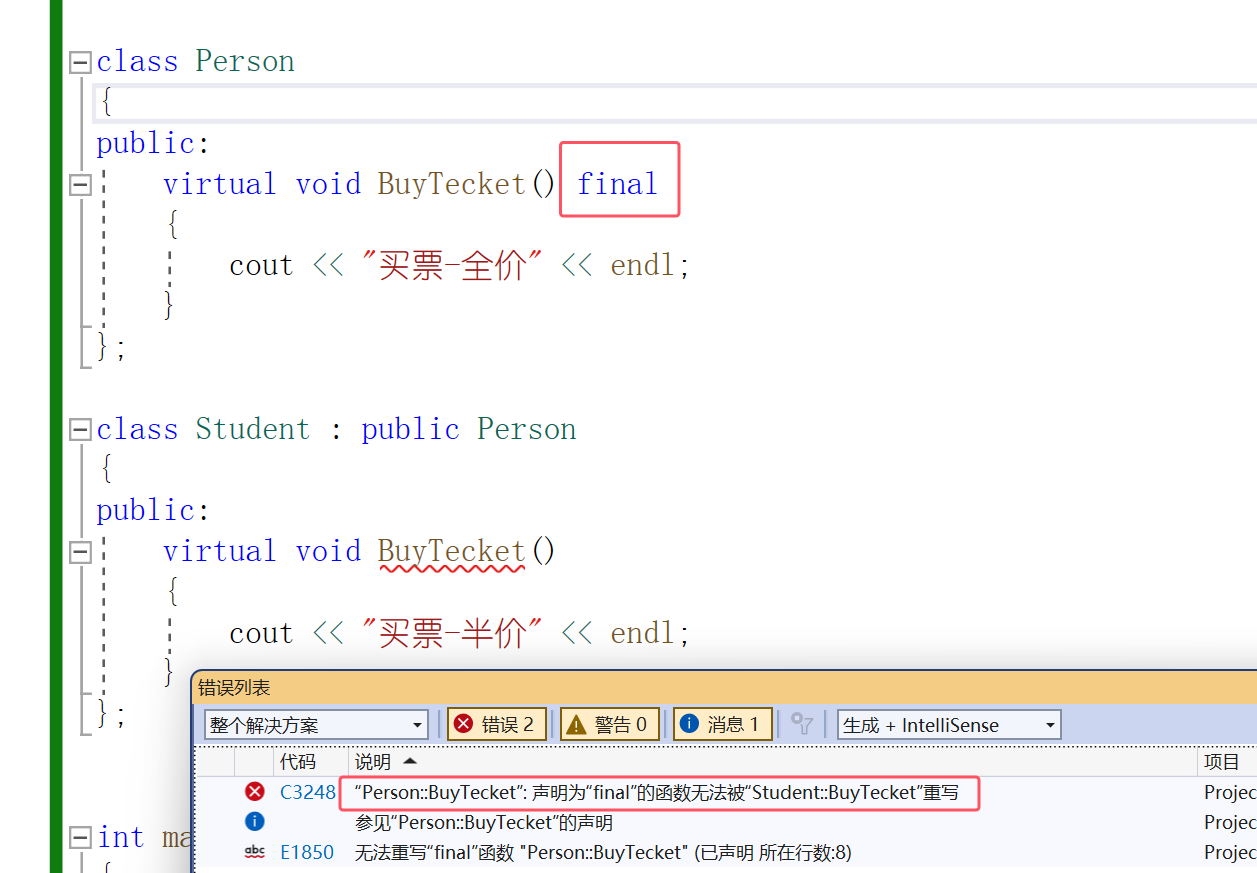Open the 整个解决方案 scope dropdown

(x=316, y=725)
